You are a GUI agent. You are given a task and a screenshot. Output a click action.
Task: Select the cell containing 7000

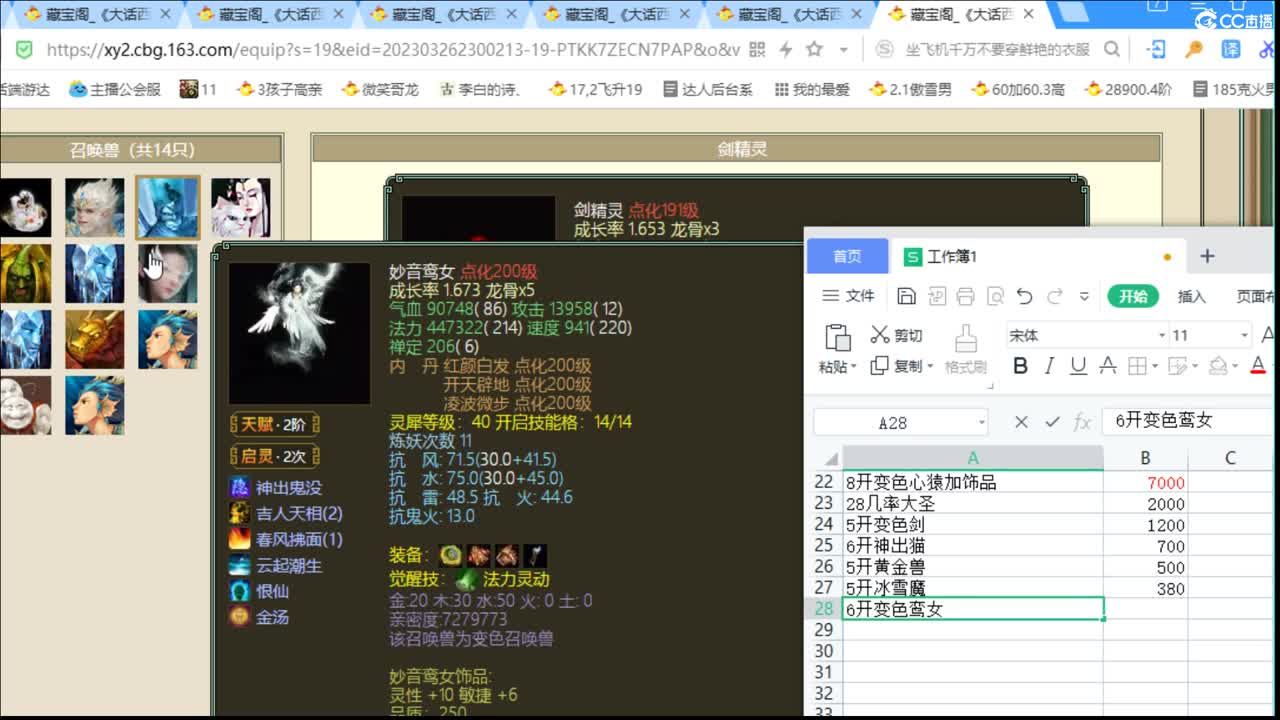[x=1146, y=482]
